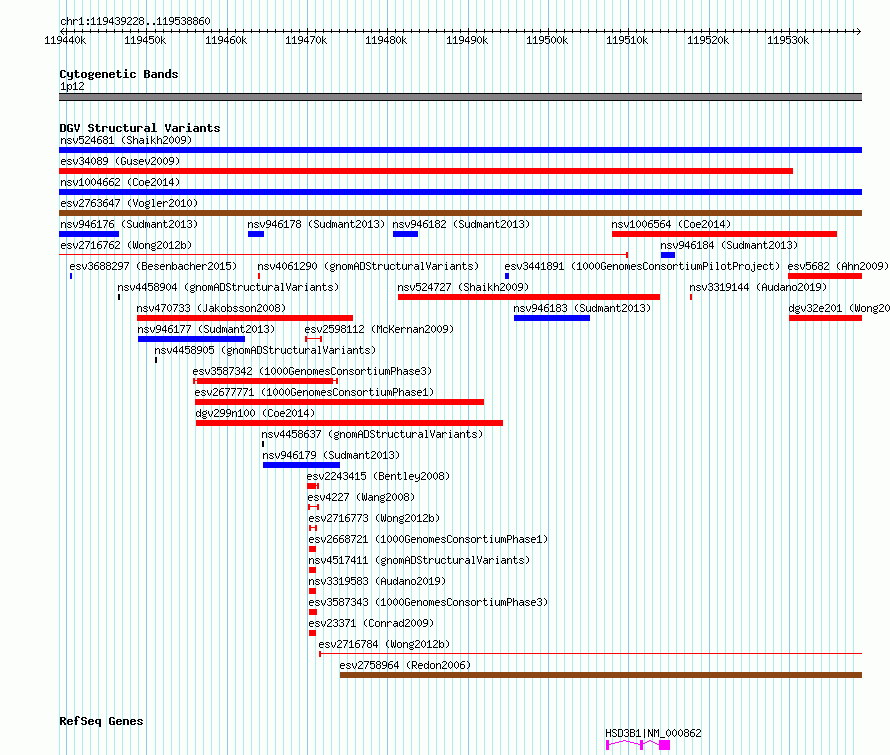Open the nsv946182 (Sudmant2013) variant label
The width and height of the screenshot is (890, 755).
point(461,224)
